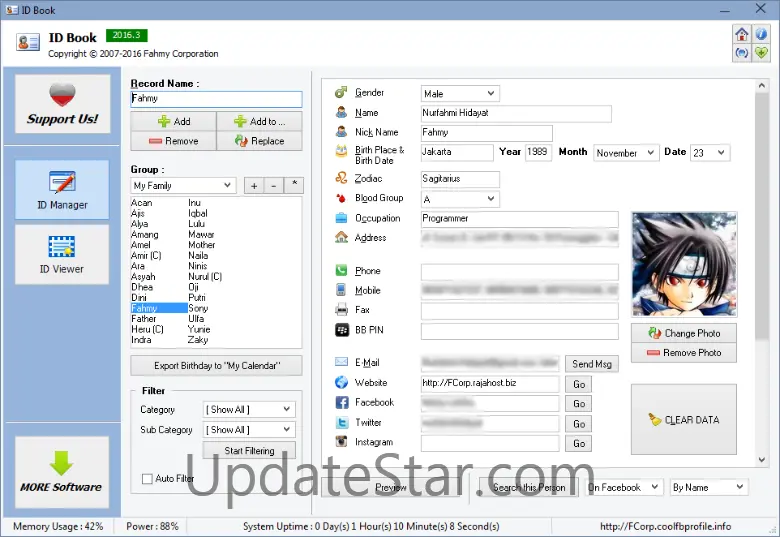Open the Group dropdown My Family
Viewport: 780px width, 537px height.
(x=183, y=185)
